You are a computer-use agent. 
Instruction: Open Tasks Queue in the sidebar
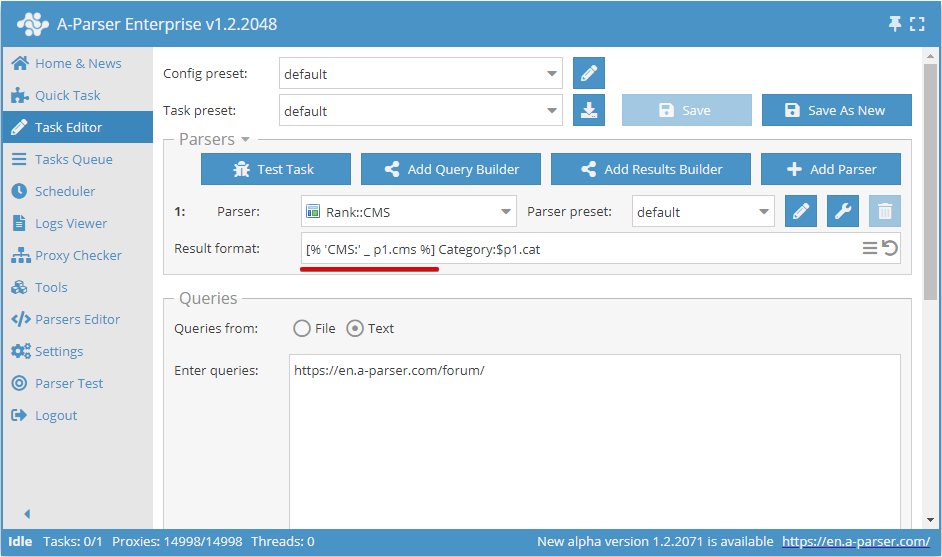point(73,159)
